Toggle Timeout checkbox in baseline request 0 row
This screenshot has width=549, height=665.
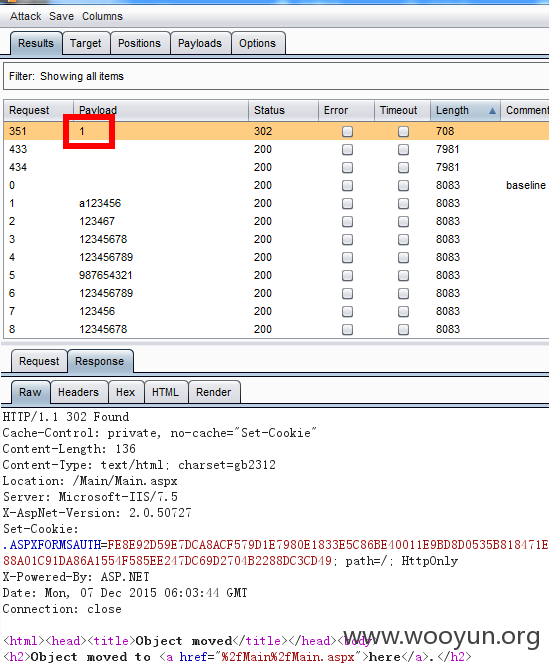pos(403,185)
